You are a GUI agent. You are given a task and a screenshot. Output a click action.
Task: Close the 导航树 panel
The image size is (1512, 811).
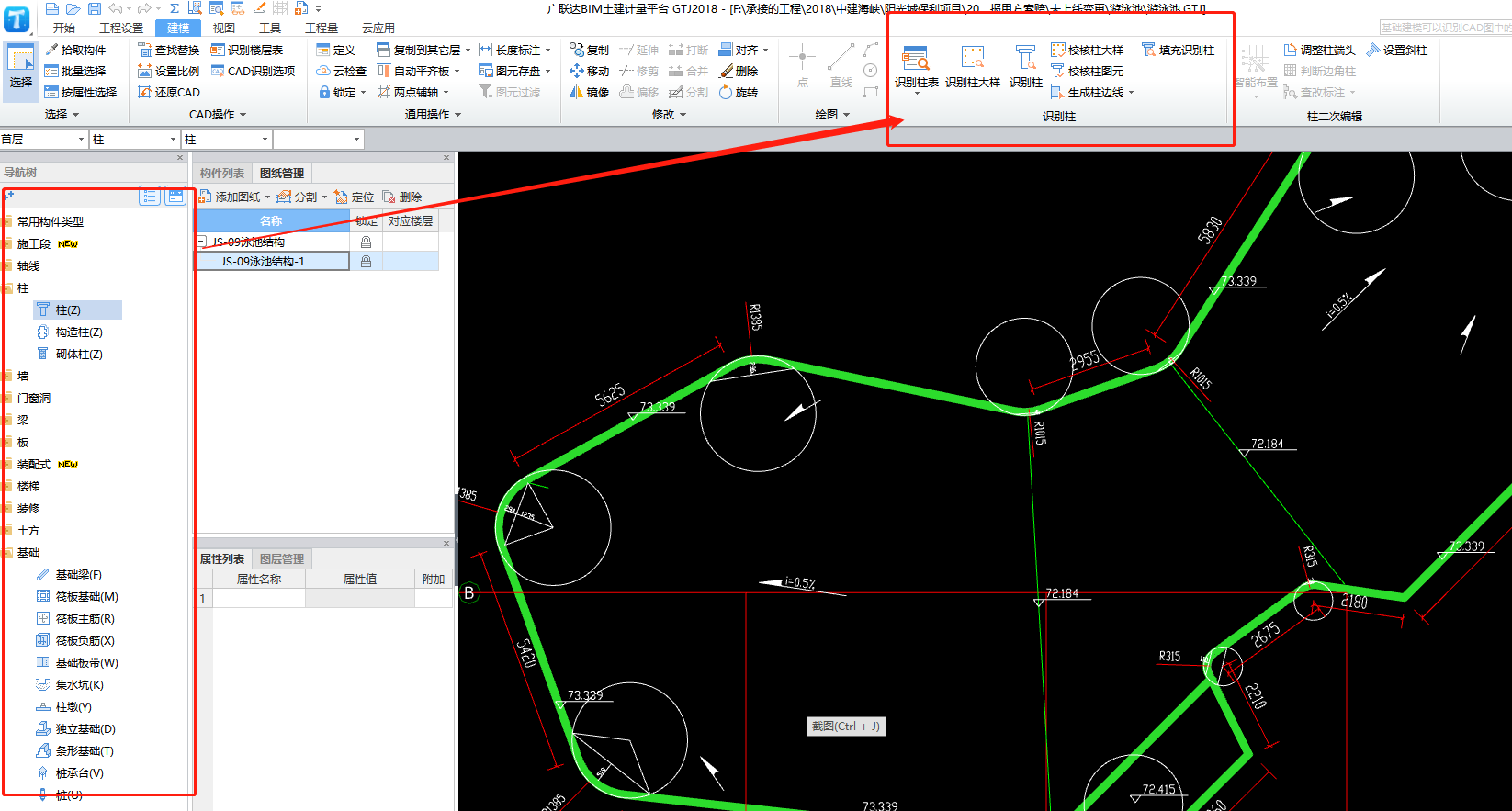click(180, 158)
